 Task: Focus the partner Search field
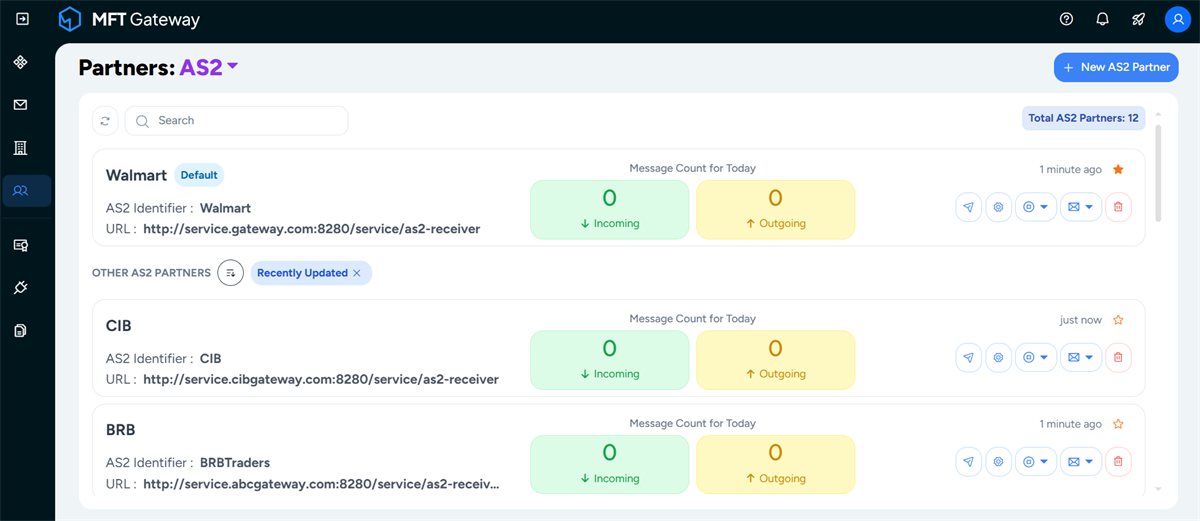236,121
